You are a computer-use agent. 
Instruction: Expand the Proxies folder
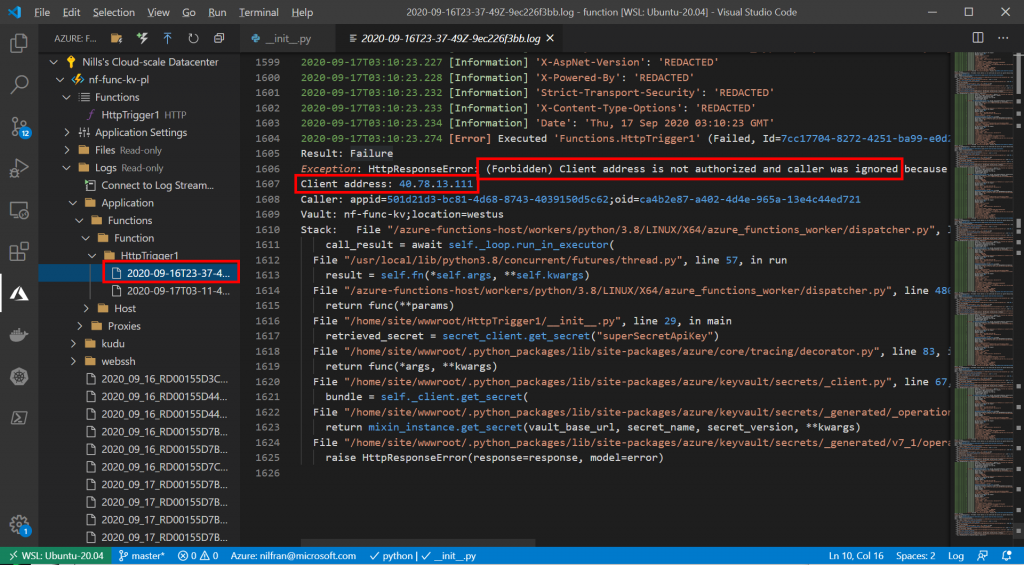click(x=80, y=326)
